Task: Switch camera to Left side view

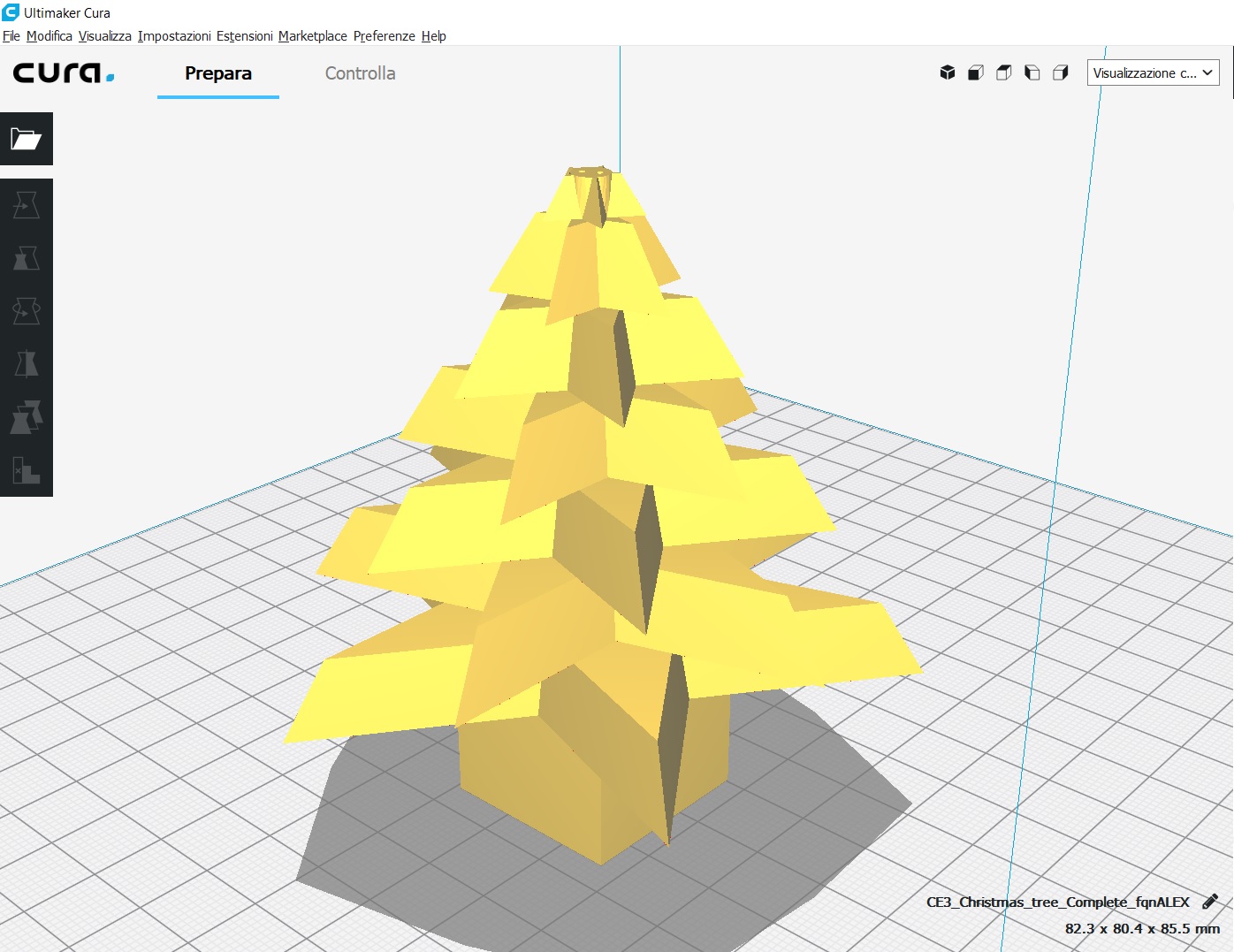Action: (1032, 72)
